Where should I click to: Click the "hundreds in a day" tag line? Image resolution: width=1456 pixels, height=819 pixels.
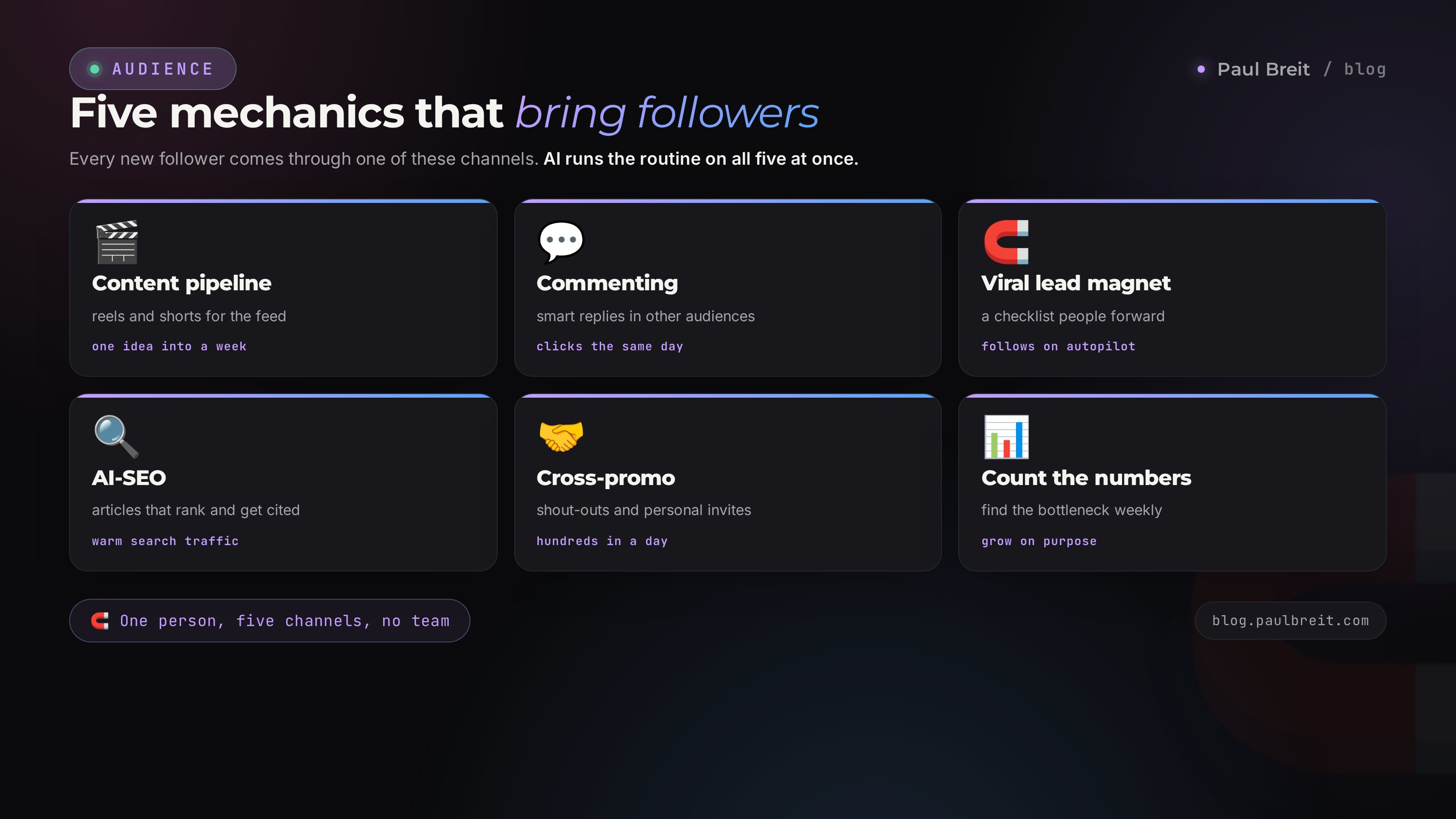[x=602, y=541]
